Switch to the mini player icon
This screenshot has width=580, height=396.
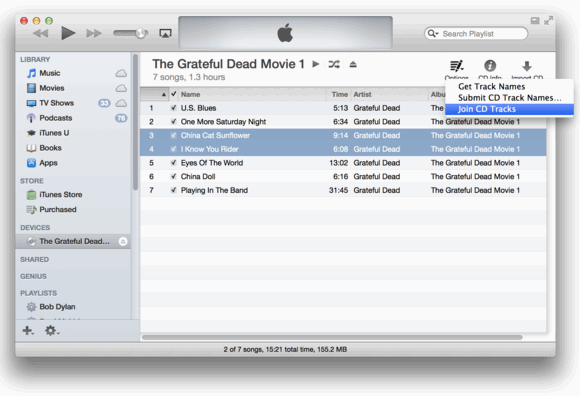pyautogui.click(x=535, y=21)
